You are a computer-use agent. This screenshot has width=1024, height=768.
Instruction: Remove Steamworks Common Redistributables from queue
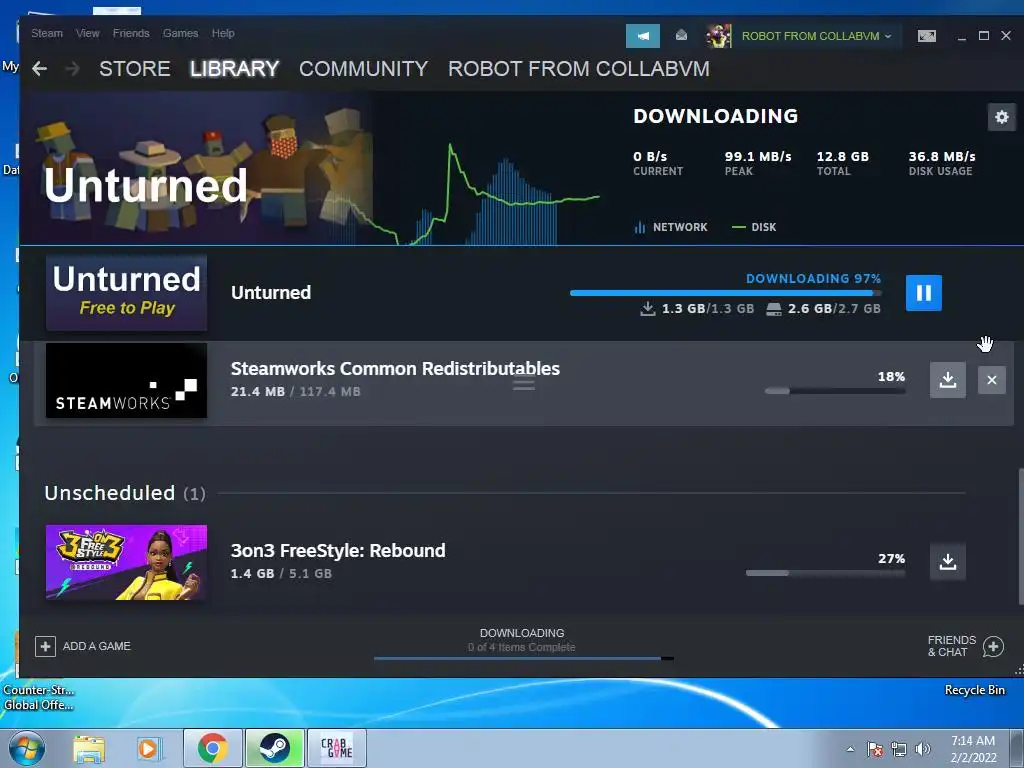click(991, 380)
